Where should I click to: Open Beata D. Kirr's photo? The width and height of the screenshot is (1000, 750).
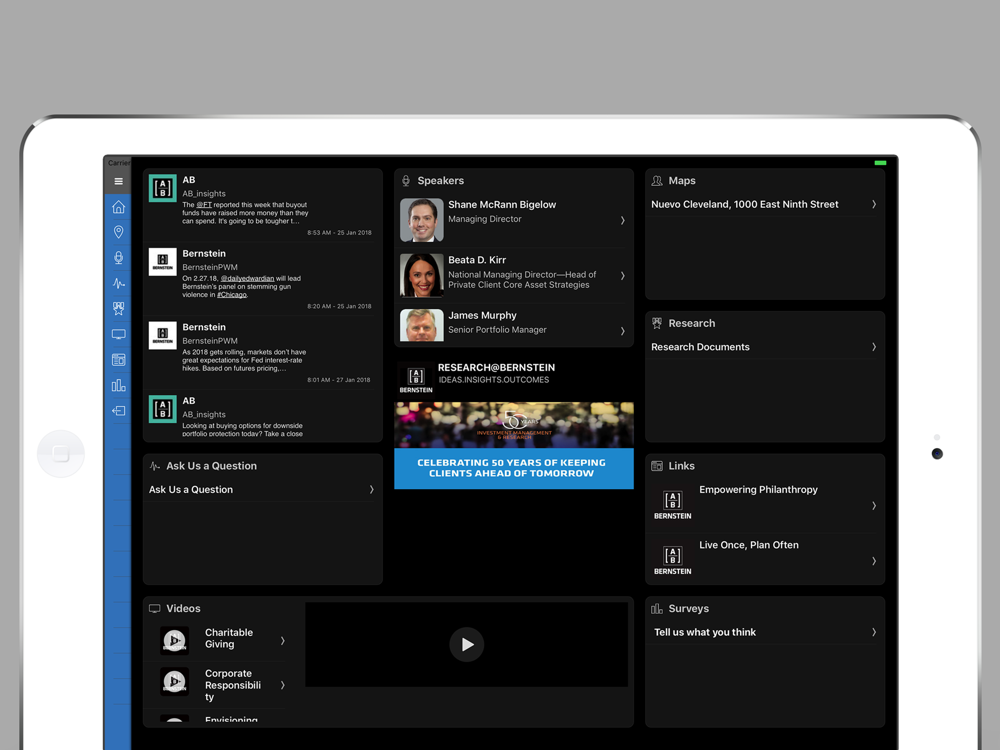422,276
